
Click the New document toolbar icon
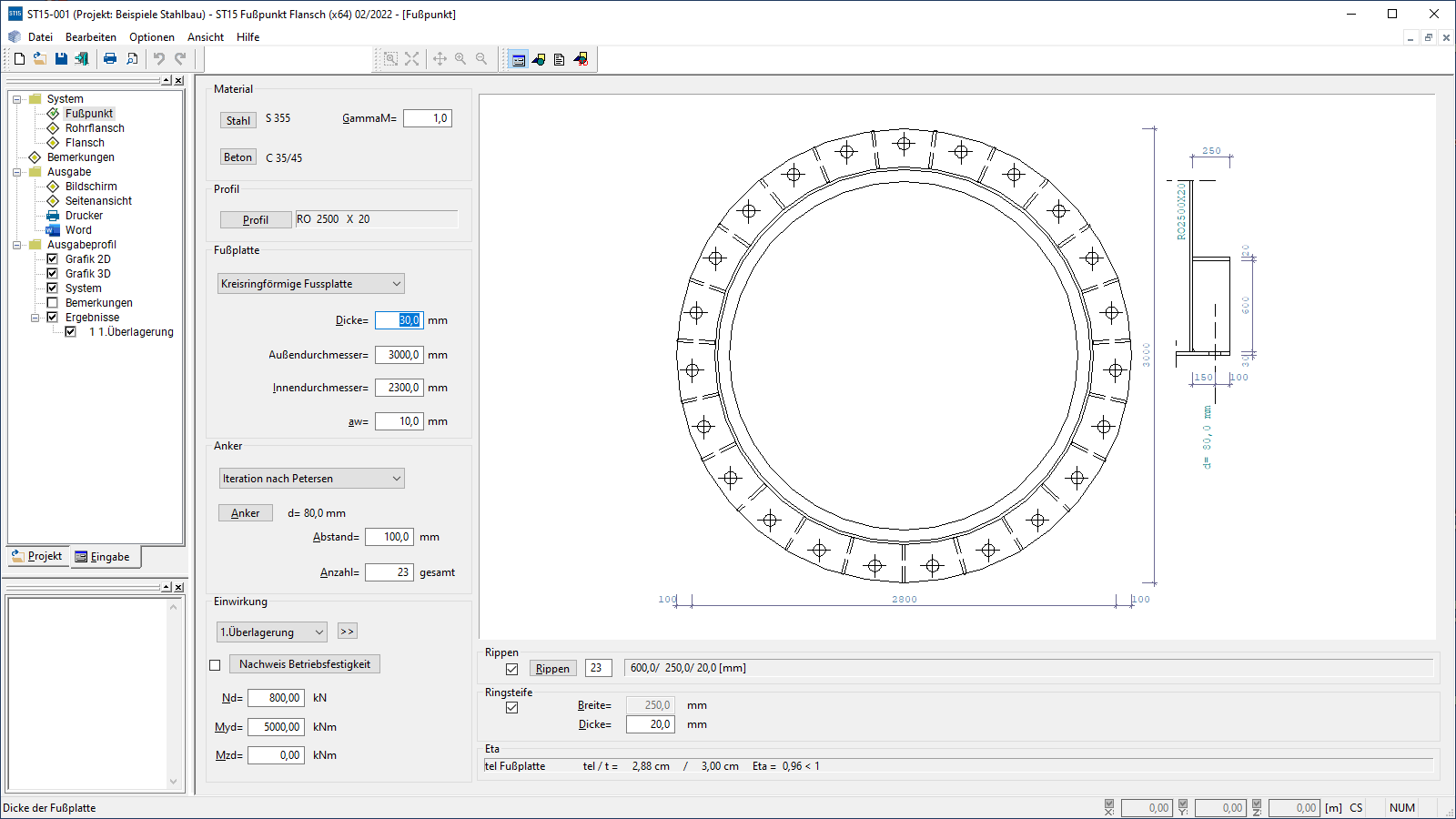coord(19,59)
